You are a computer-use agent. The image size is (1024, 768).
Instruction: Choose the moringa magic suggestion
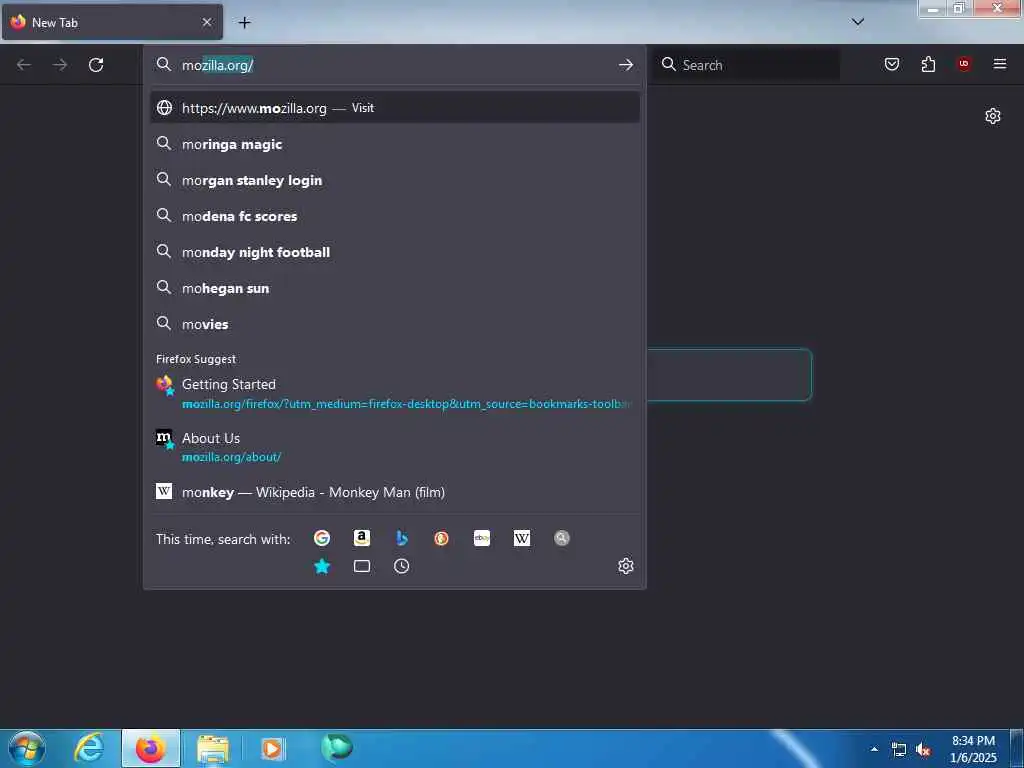coord(394,144)
